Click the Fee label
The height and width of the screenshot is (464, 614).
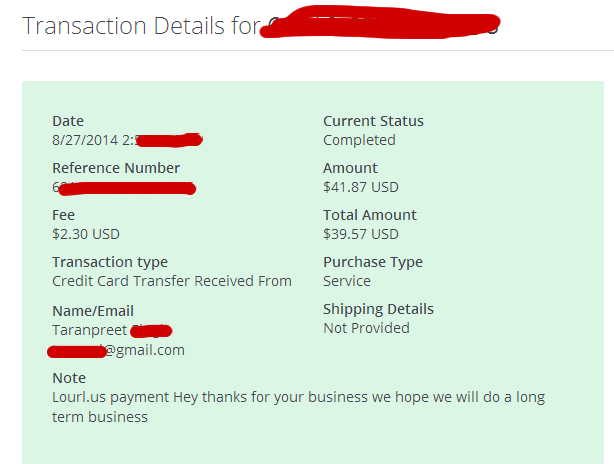tap(63, 215)
